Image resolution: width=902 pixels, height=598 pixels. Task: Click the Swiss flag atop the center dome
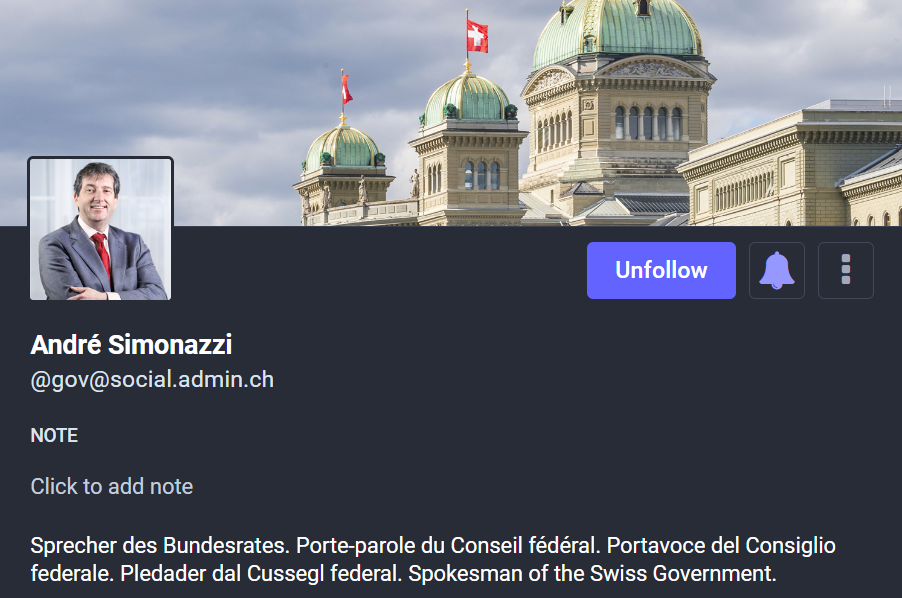[x=477, y=36]
